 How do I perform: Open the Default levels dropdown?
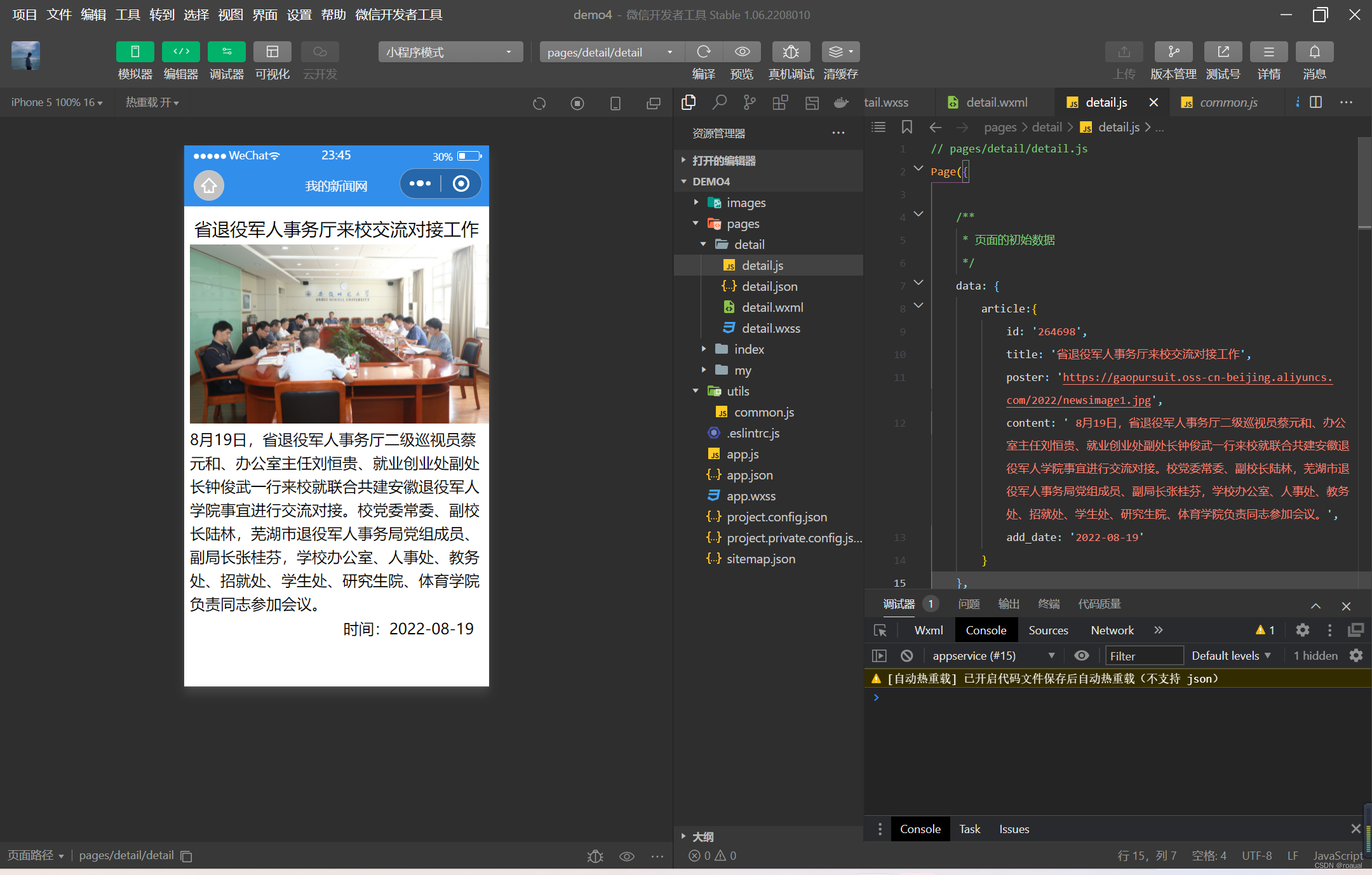[1230, 656]
